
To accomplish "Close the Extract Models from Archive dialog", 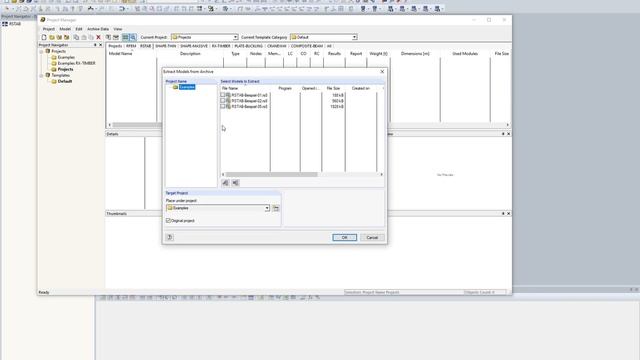I will (382, 71).
